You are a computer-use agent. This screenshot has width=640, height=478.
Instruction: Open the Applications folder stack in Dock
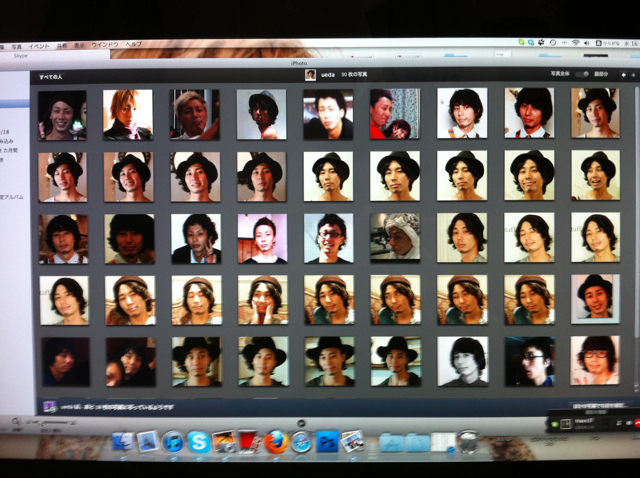pos(391,442)
